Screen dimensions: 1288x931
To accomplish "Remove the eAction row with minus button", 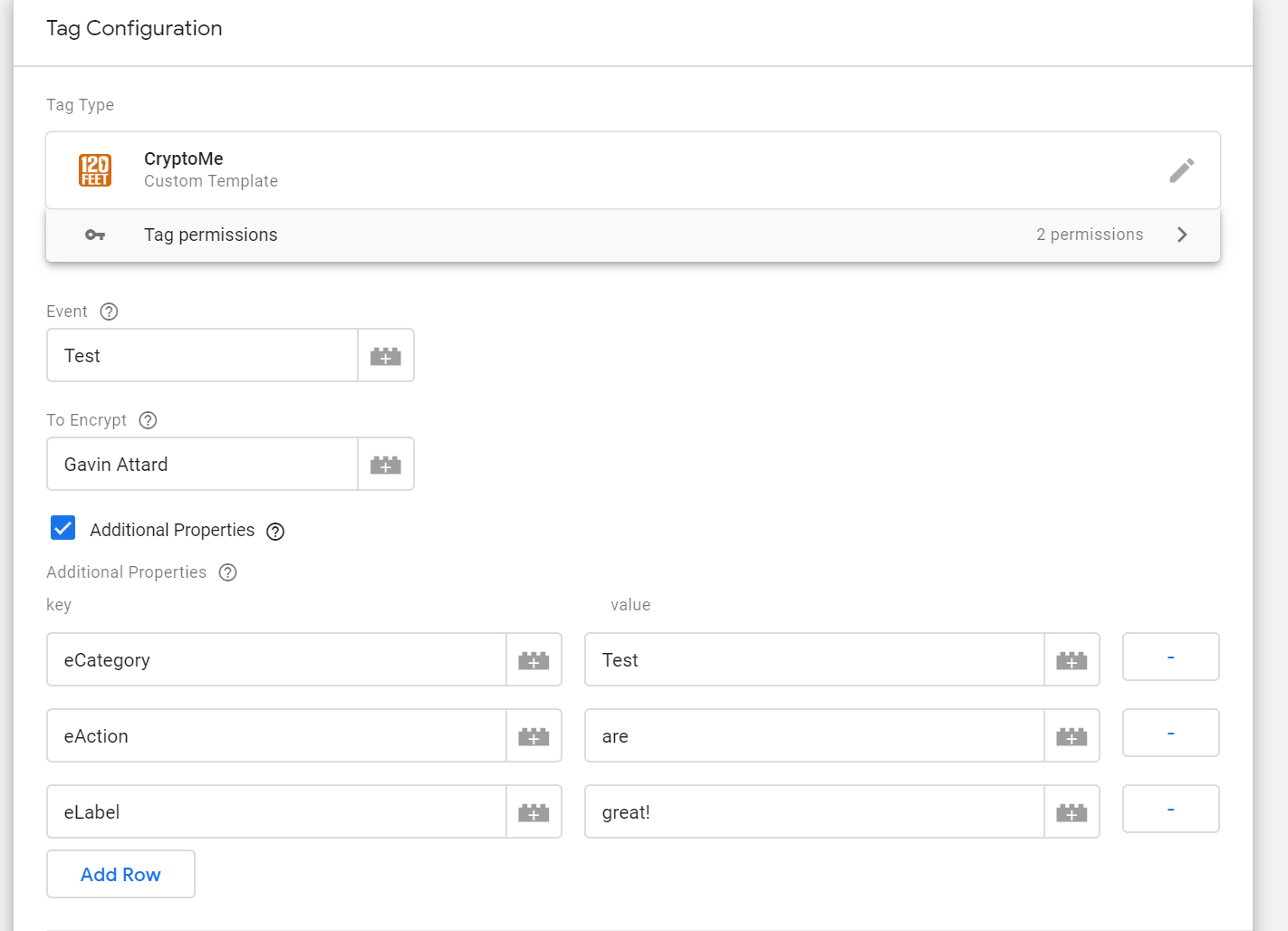I will tap(1170, 733).
